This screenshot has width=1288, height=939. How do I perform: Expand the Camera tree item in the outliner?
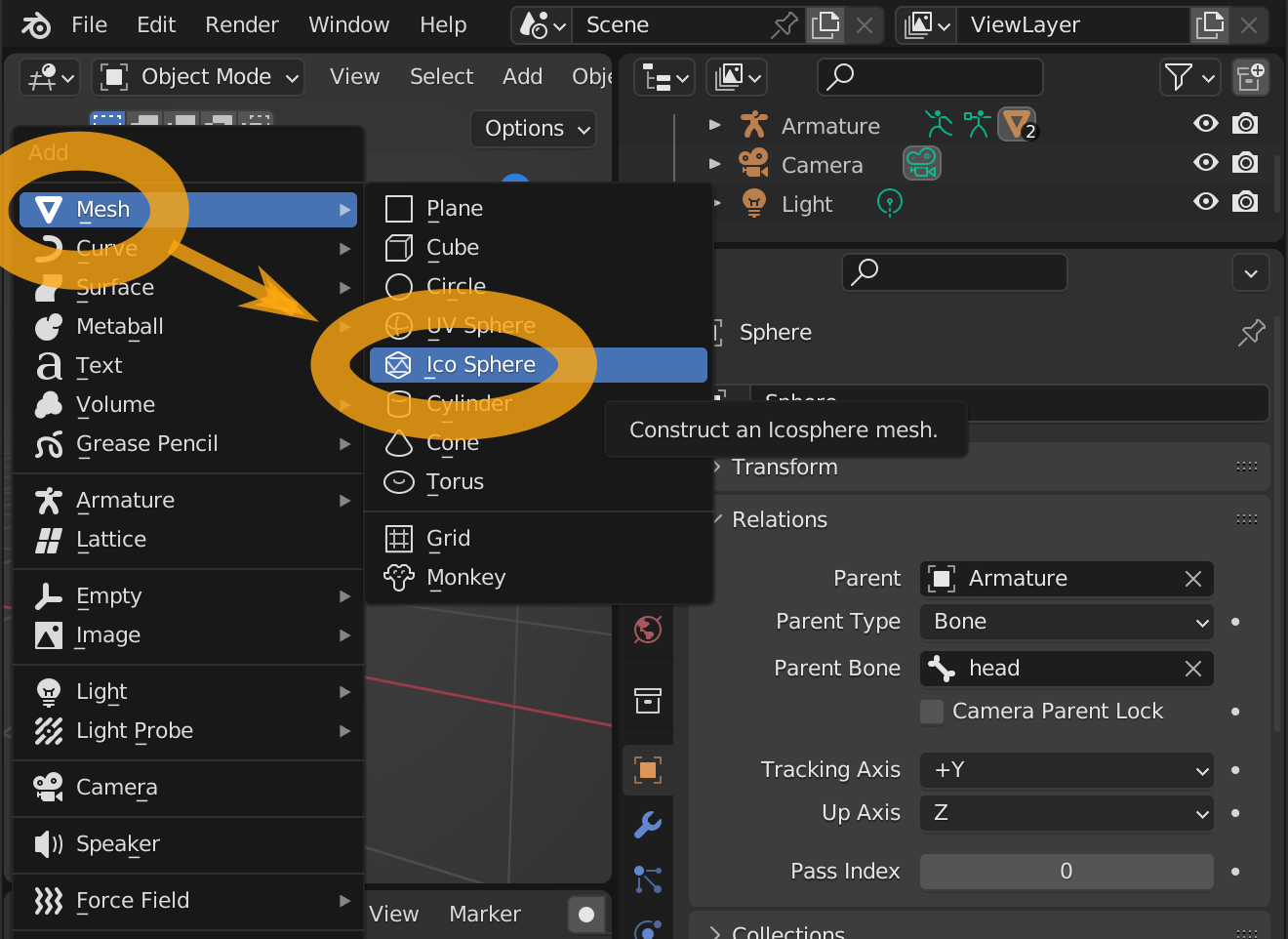pyautogui.click(x=715, y=164)
